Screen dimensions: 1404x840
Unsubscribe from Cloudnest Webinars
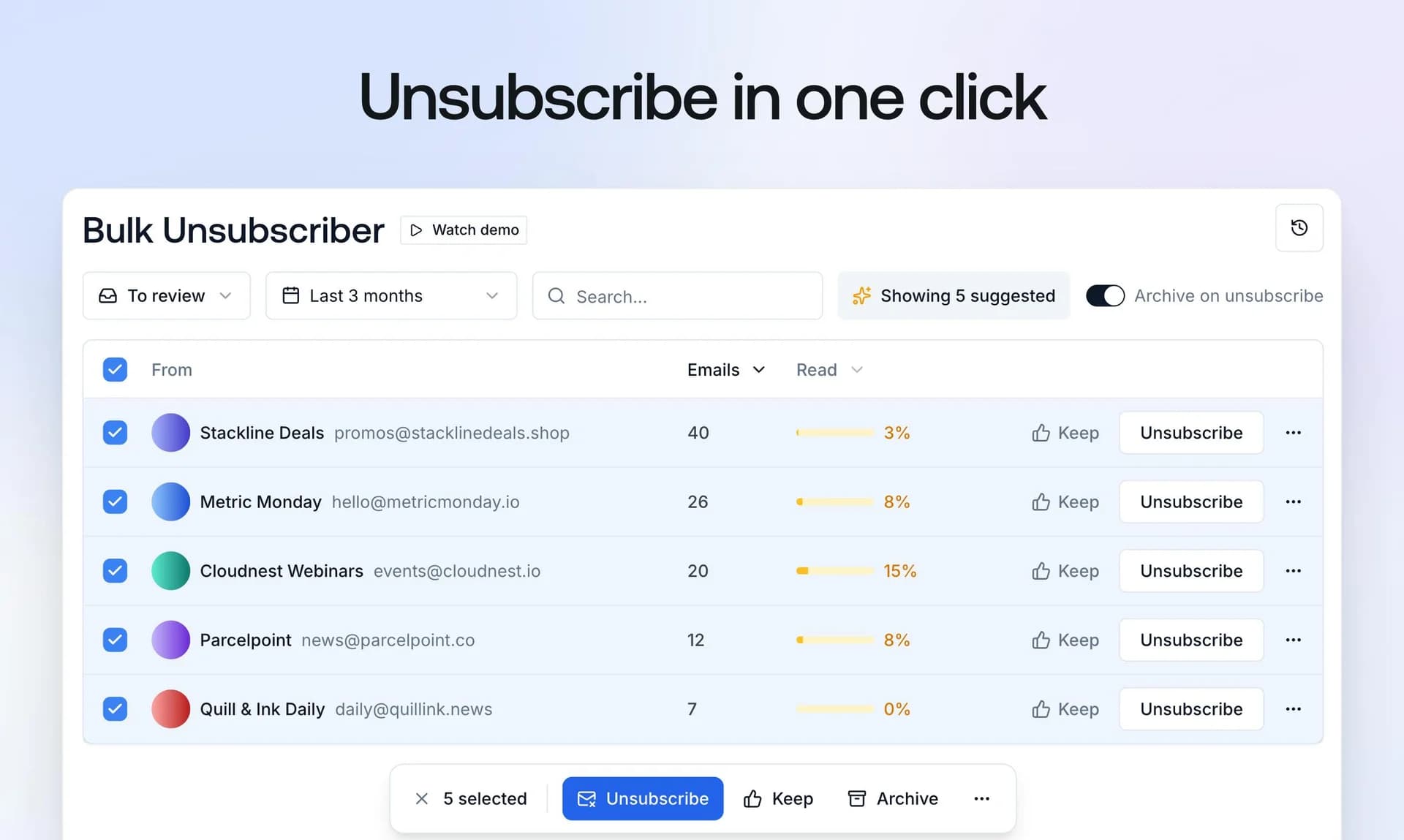click(1191, 571)
